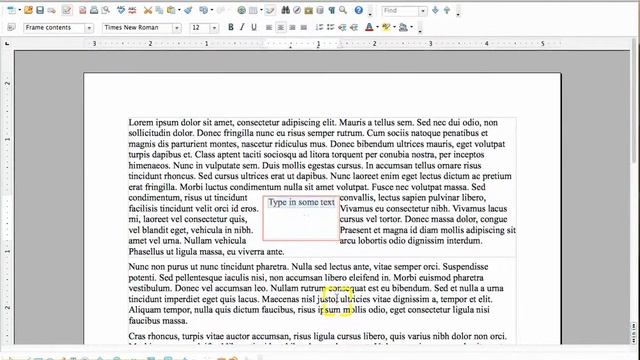Click the text 'Cras rhoncus' in last paragraph

154,336
